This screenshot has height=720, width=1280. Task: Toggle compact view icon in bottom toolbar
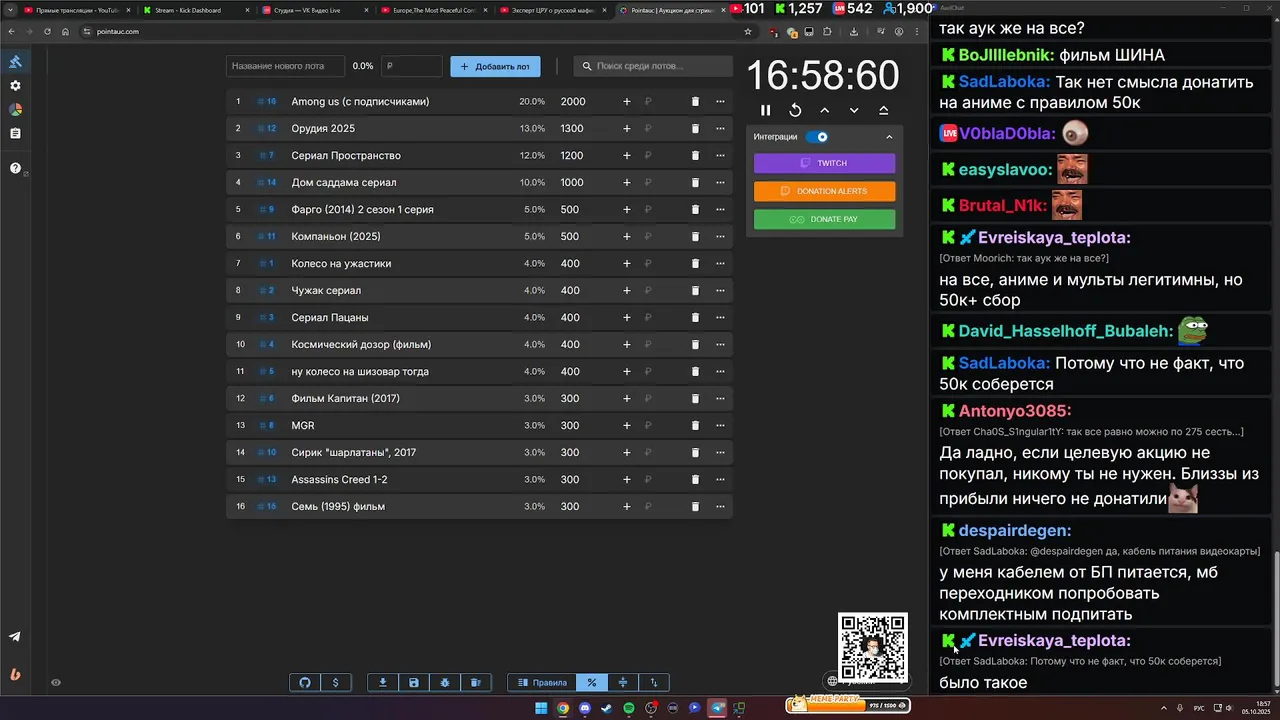[623, 683]
